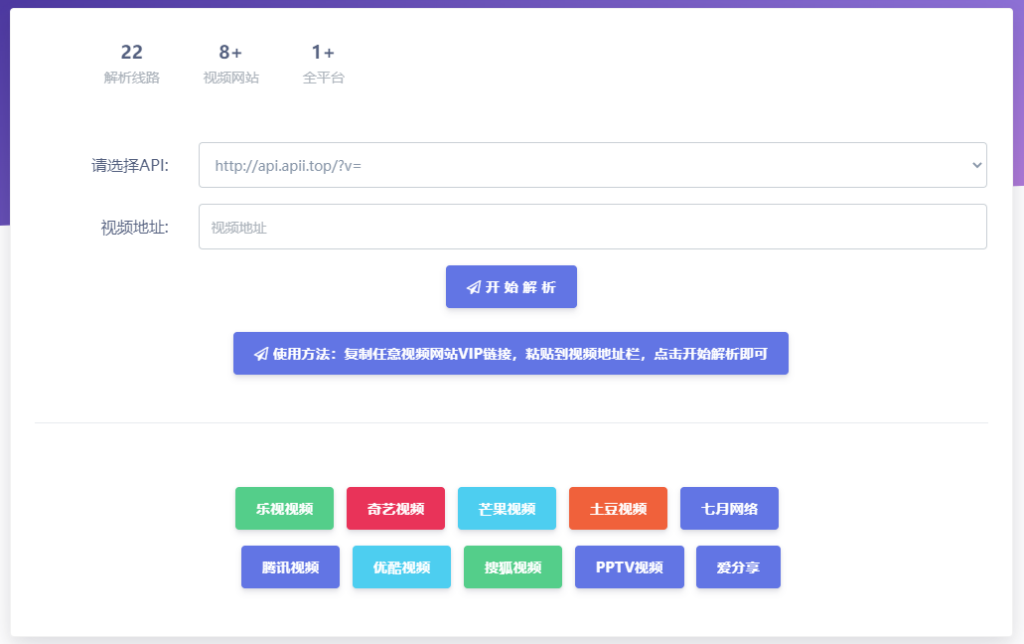Click the blue usage instructions banner
1024x644 pixels.
(510, 353)
